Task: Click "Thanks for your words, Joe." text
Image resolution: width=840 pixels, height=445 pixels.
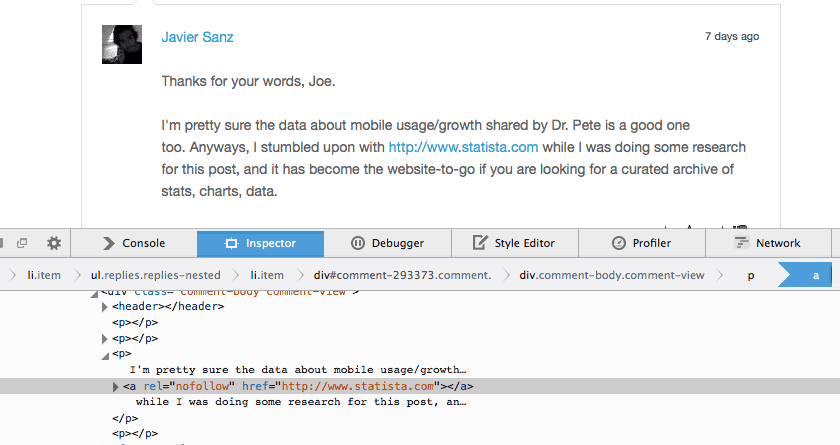Action: pyautogui.click(x=249, y=81)
